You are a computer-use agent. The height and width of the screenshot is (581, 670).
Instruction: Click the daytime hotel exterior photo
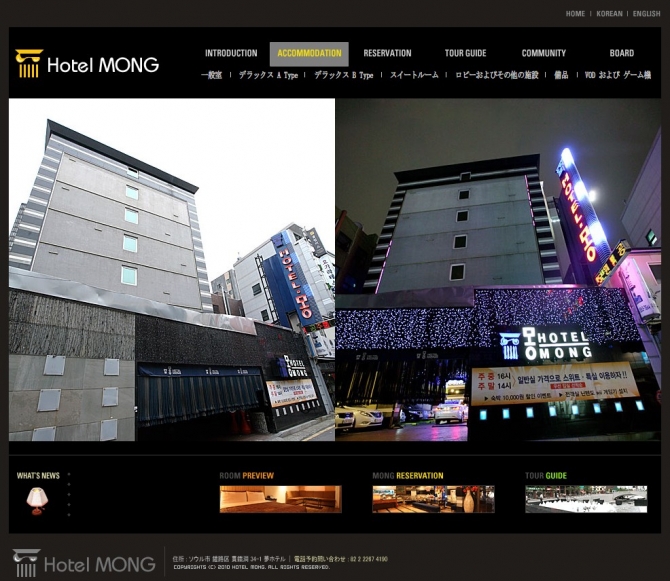click(x=172, y=270)
